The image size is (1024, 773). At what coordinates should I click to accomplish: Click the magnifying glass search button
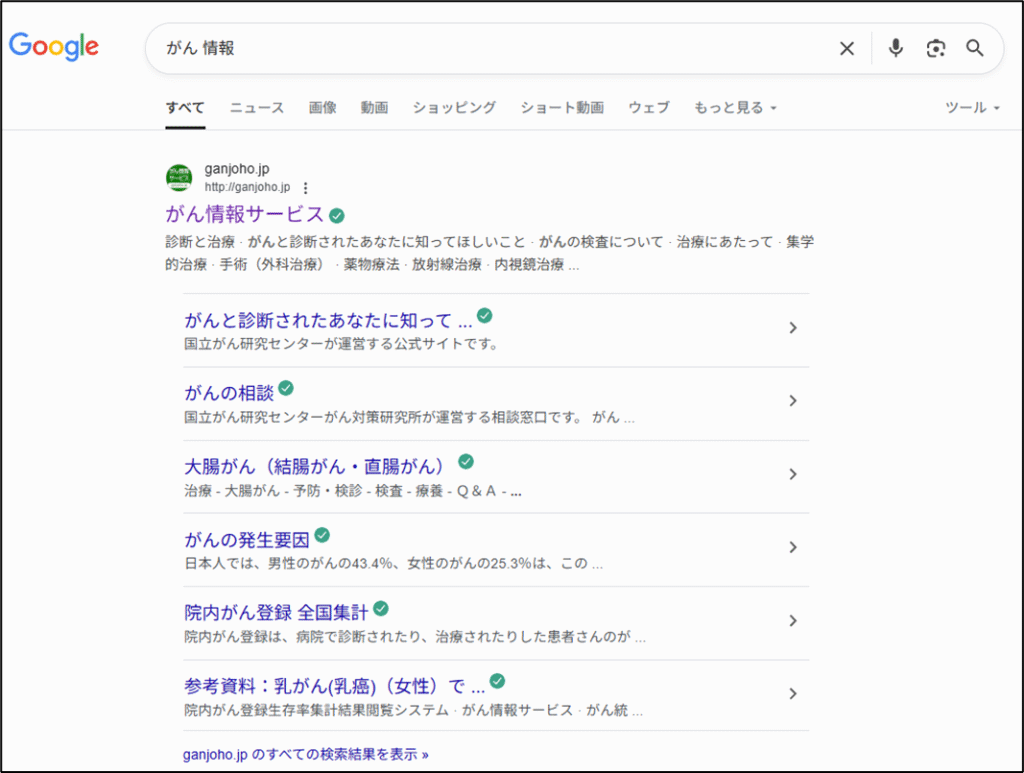pos(975,48)
